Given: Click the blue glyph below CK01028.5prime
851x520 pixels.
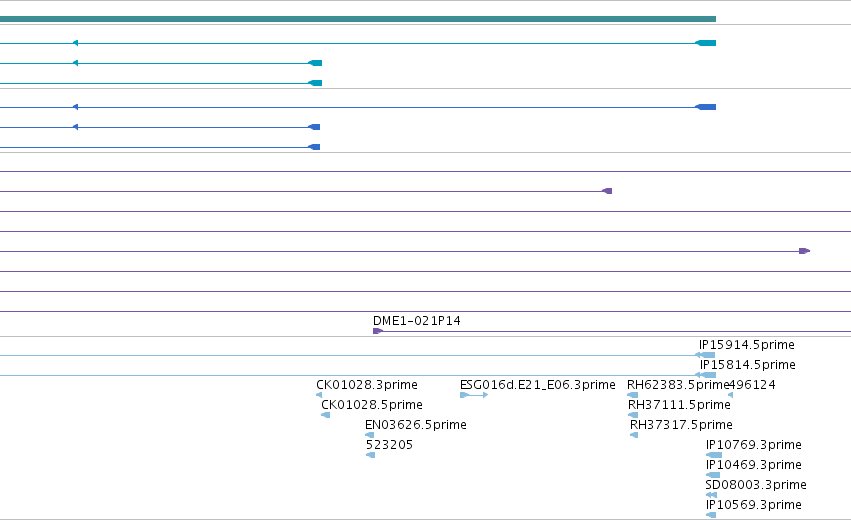Looking at the screenshot, I should point(326,415).
